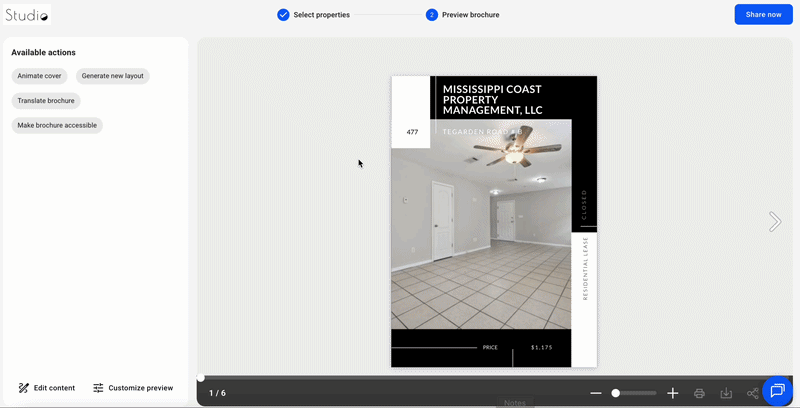Screen dimensions: 800x408
Task: Open Customize preview
Action: 133,388
